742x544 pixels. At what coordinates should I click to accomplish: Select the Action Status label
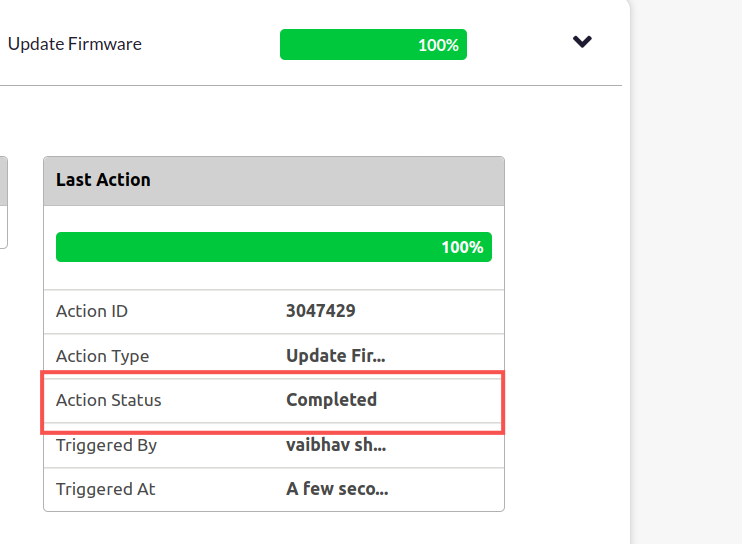click(108, 400)
